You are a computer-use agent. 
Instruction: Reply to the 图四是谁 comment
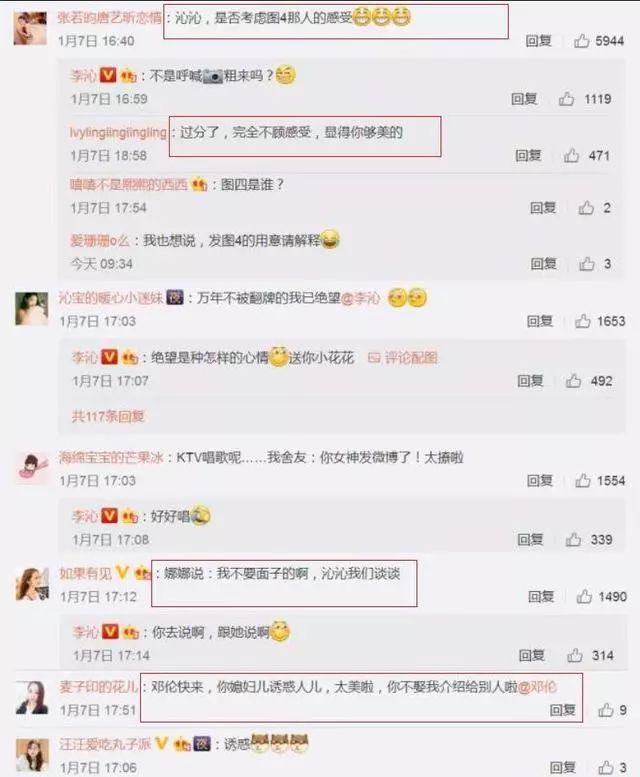click(x=543, y=208)
